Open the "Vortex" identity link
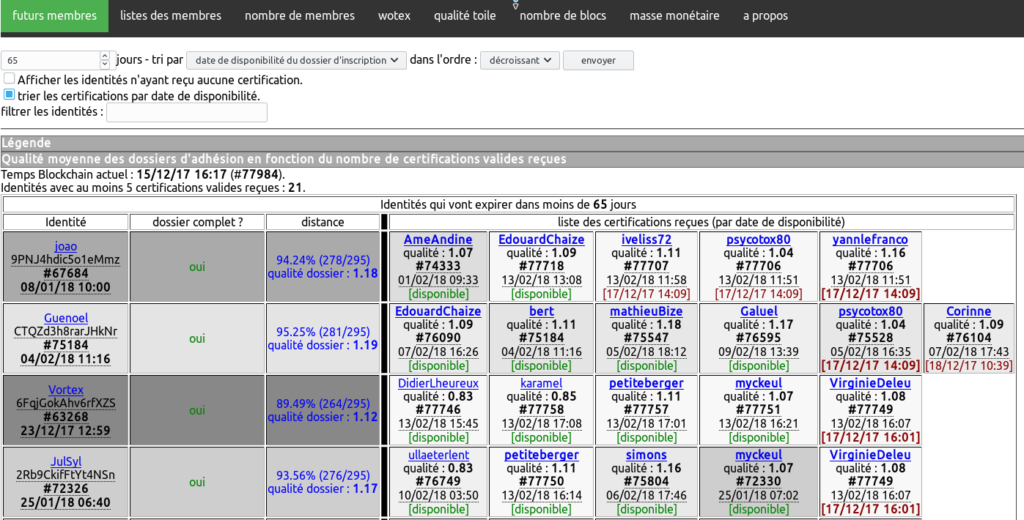This screenshot has height=520, width=1024. 65,390
